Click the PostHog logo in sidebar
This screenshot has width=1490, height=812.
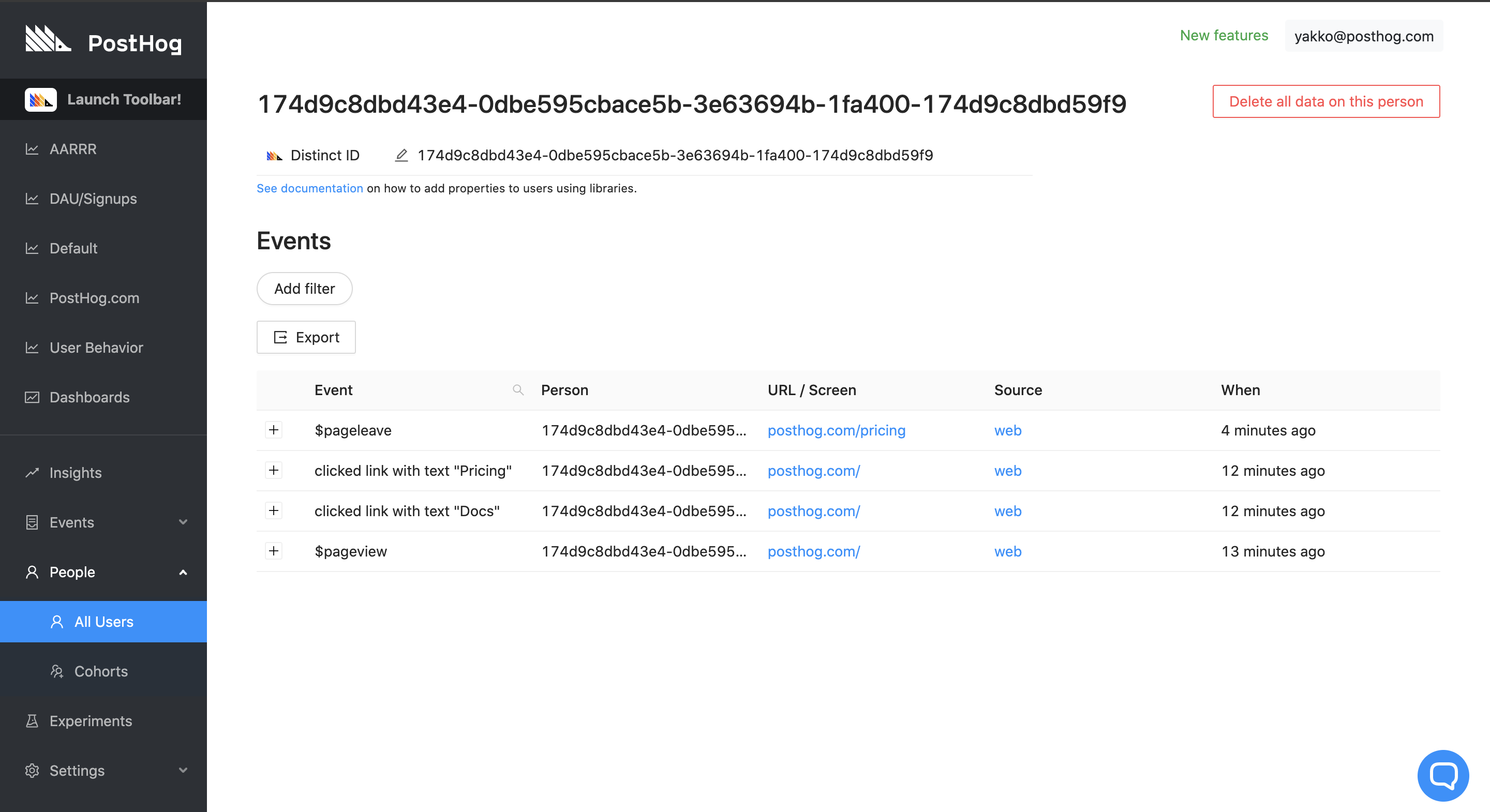tap(49, 39)
